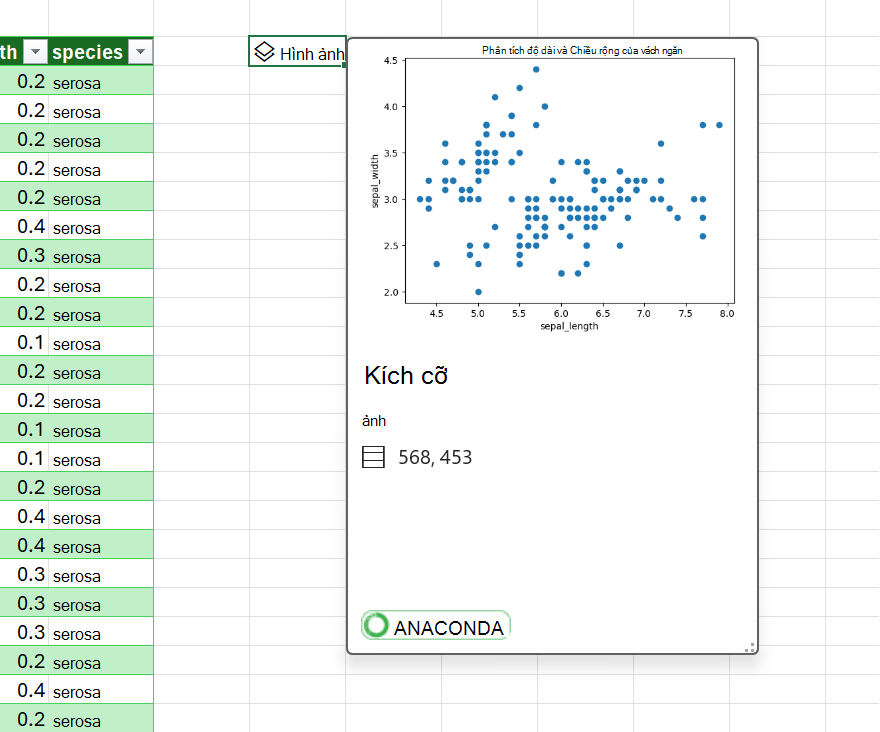Image resolution: width=880 pixels, height=732 pixels.
Task: Click the table icon next to 568, 453
Action: [373, 457]
